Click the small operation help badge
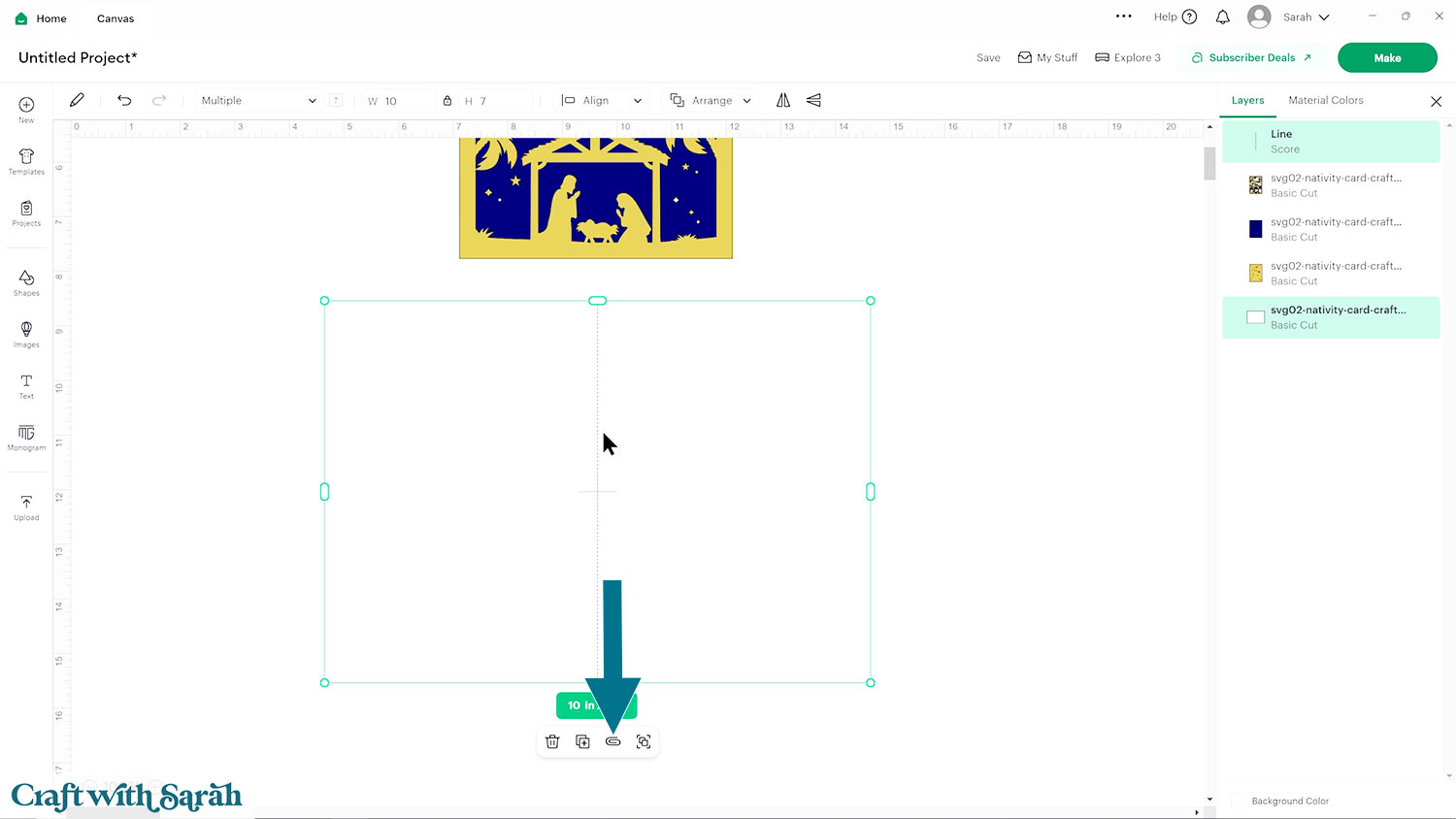Screen dimensions: 1456x819 tap(336, 100)
